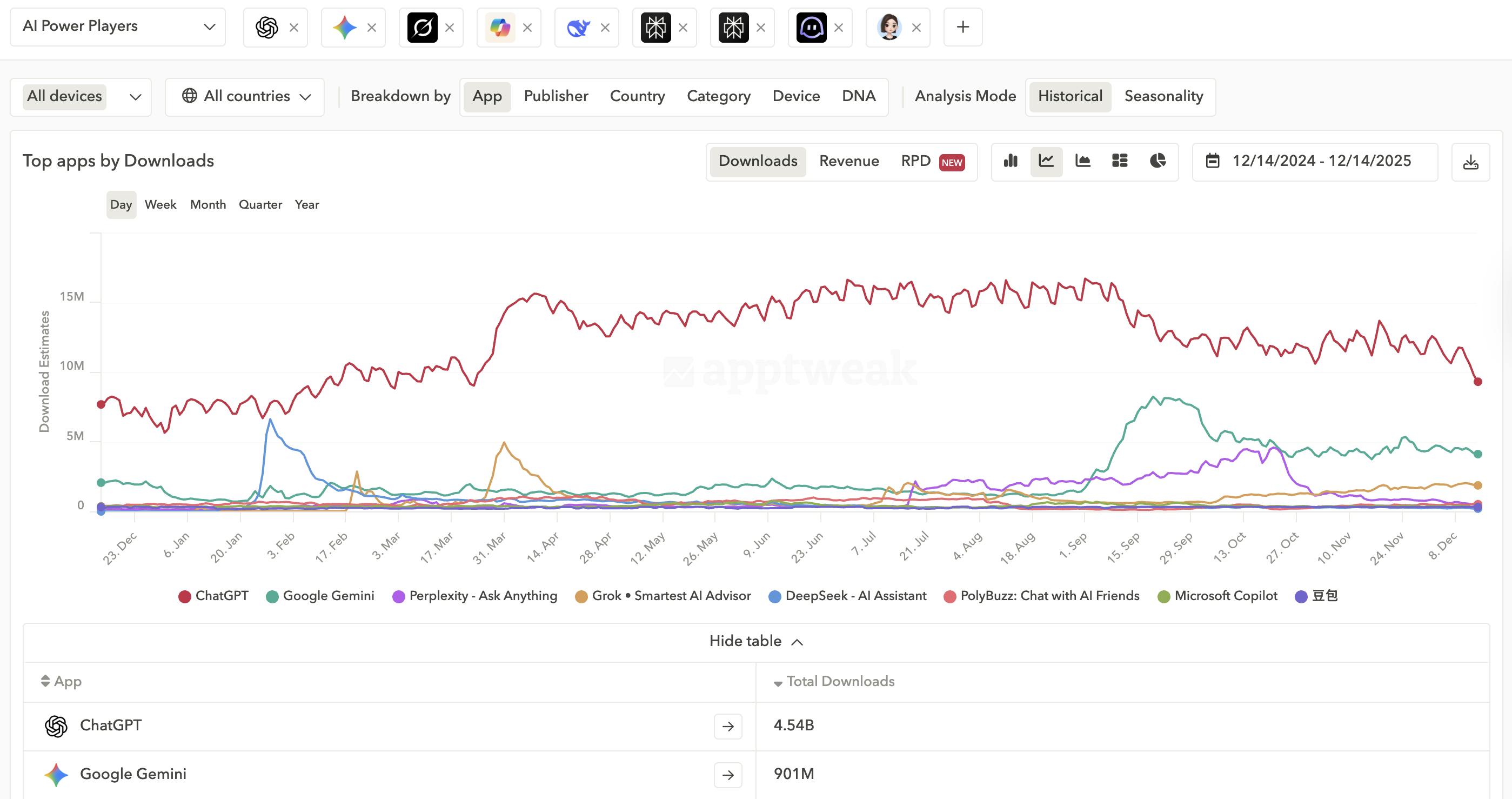
Task: Open the ChatGPT app detail arrow in table
Action: tap(728, 726)
